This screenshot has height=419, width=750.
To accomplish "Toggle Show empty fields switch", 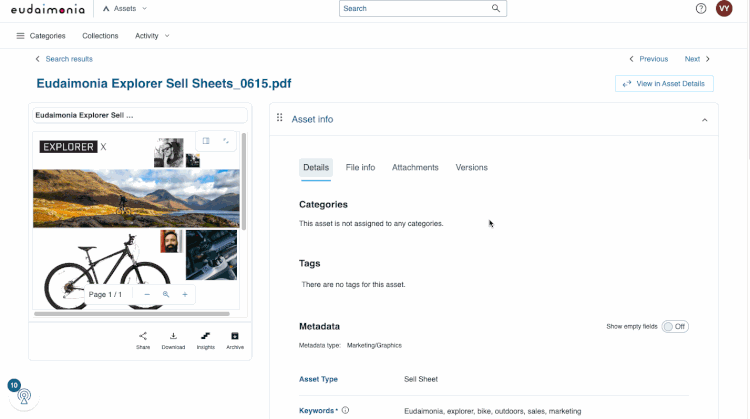I will coord(675,327).
